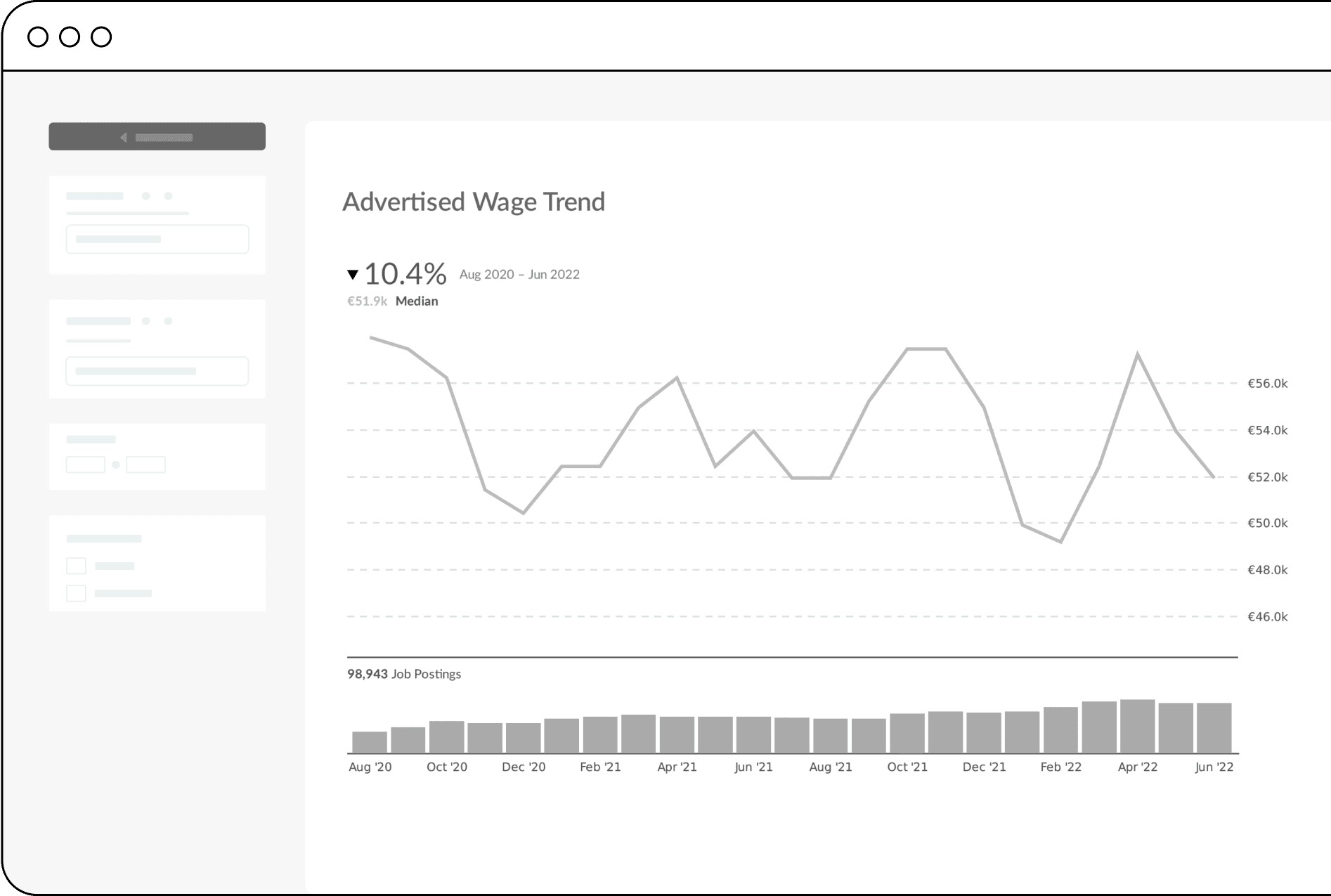Viewport: 1331px width, 896px height.
Task: Click the third window control circle
Action: point(101,37)
